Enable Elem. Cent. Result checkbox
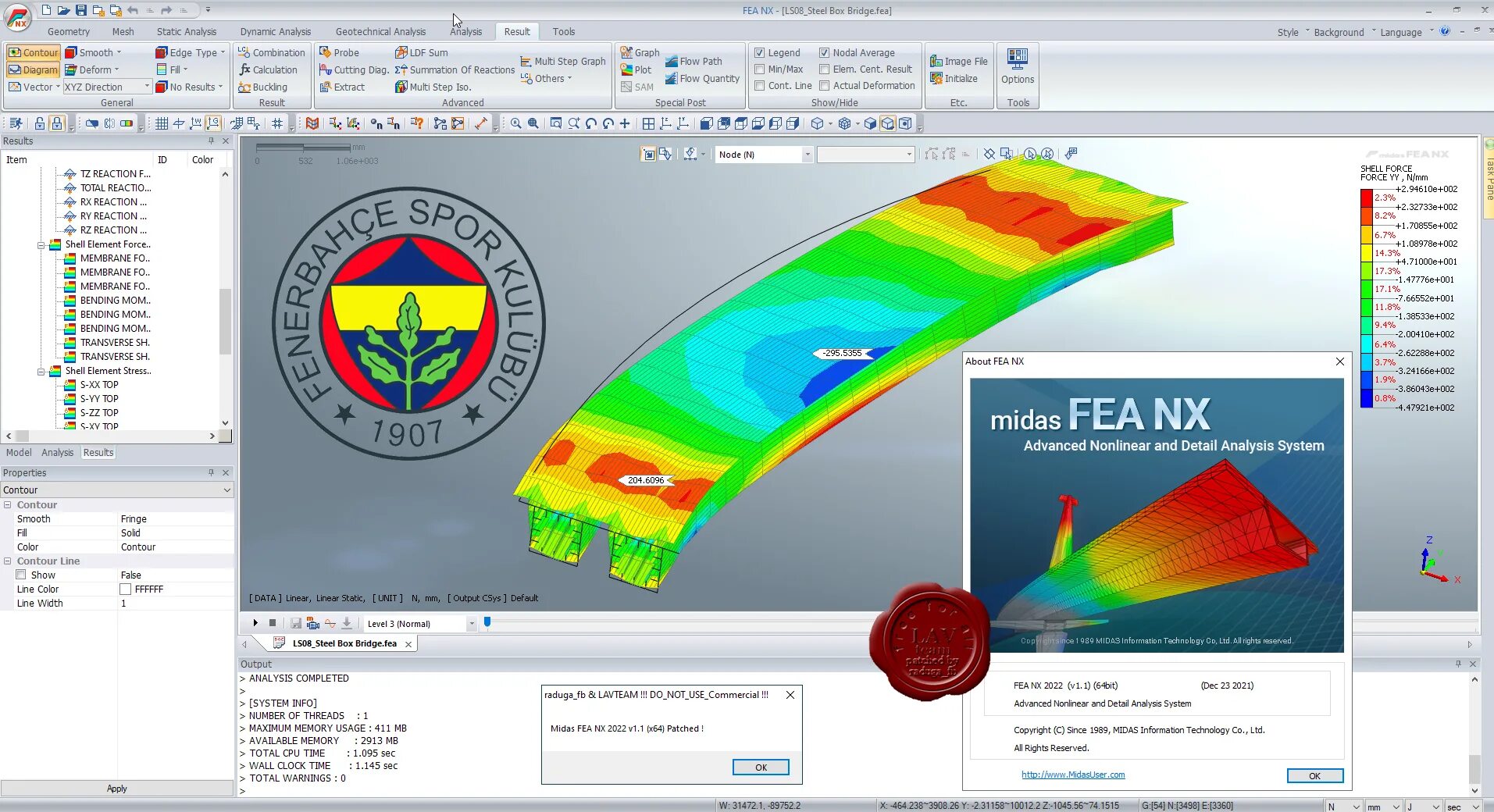Screen dimensions: 1494x812 824,69
